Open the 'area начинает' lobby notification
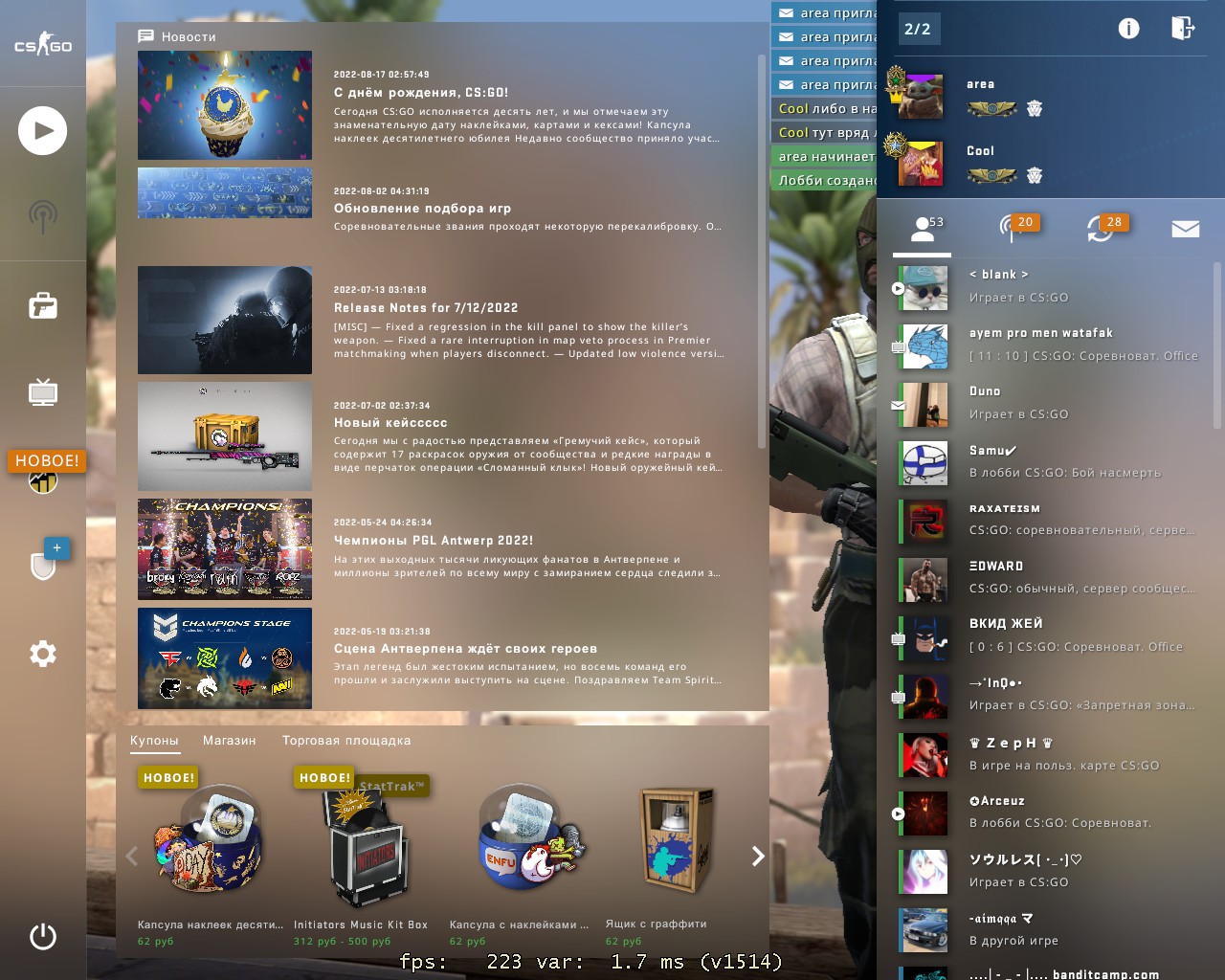The height and width of the screenshot is (980, 1225). 824,157
